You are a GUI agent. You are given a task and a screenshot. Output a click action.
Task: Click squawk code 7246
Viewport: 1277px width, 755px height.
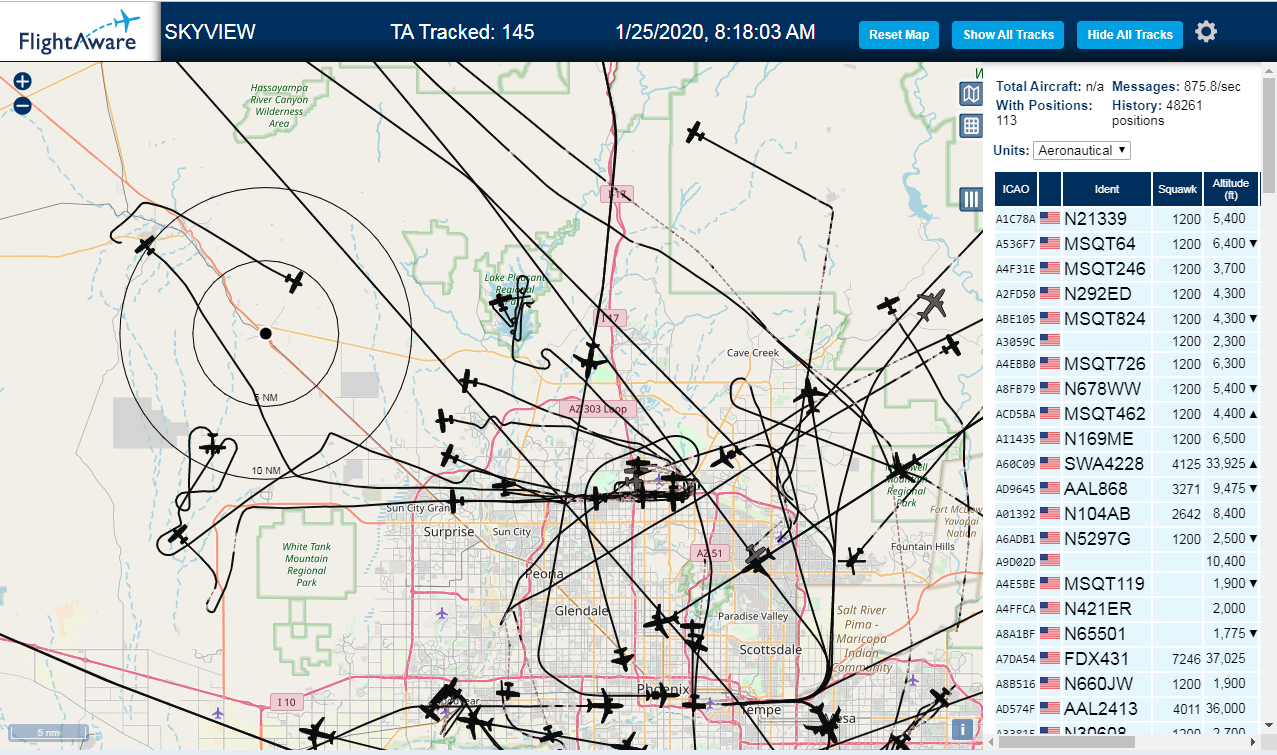coord(1186,658)
